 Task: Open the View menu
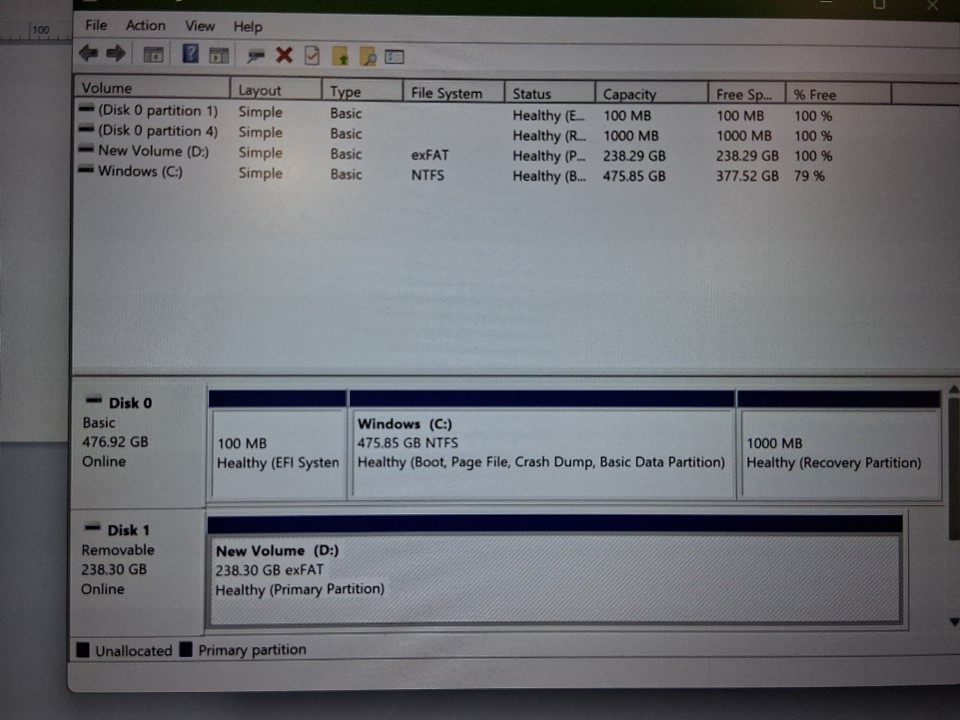200,26
